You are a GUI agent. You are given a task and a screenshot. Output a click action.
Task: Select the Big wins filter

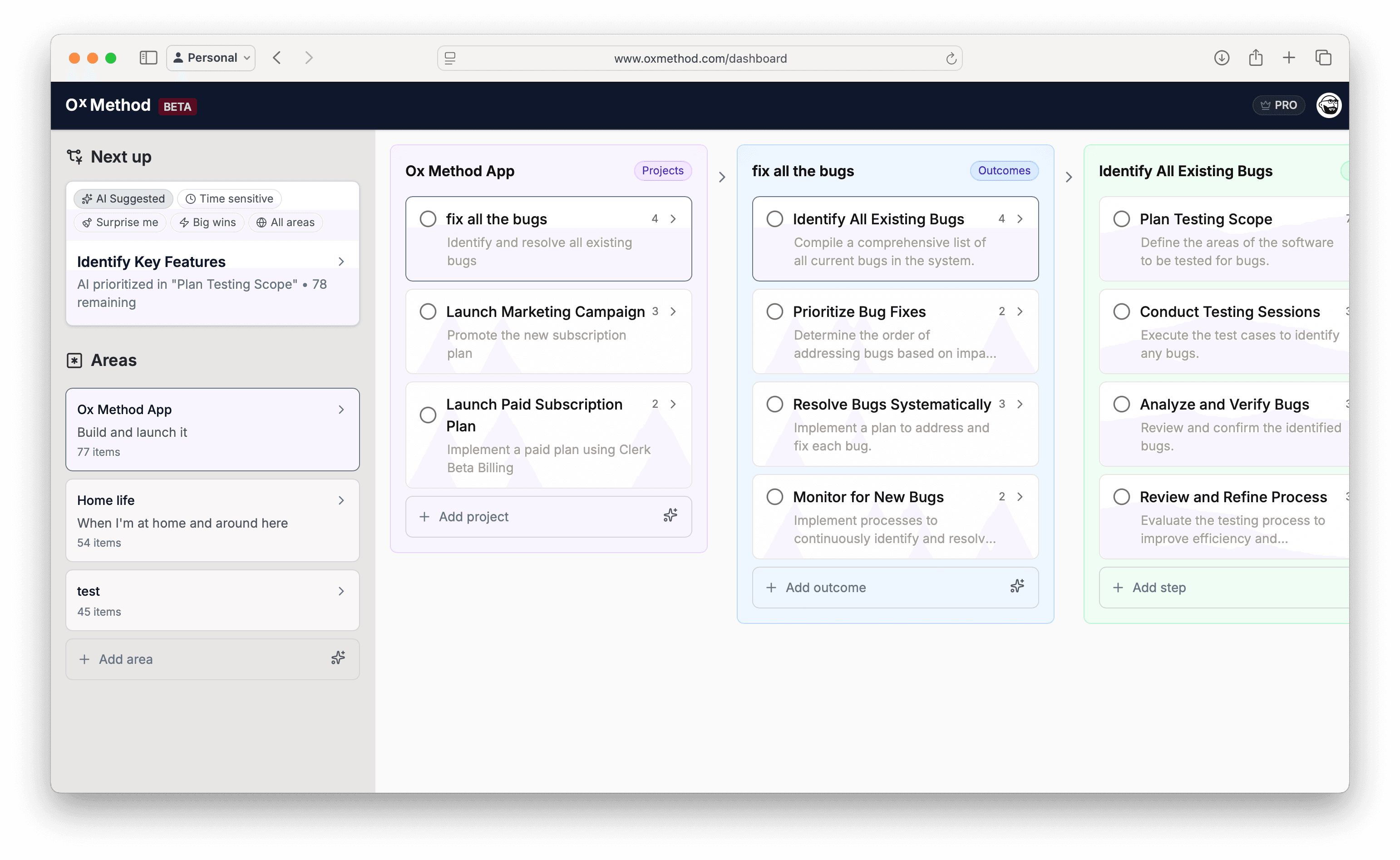point(207,222)
